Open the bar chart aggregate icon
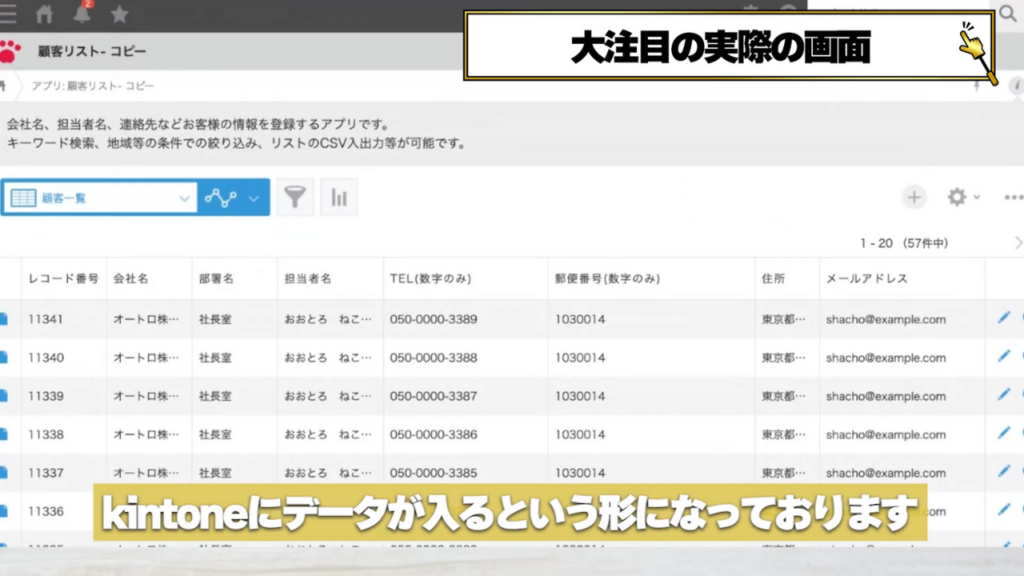 click(x=339, y=197)
